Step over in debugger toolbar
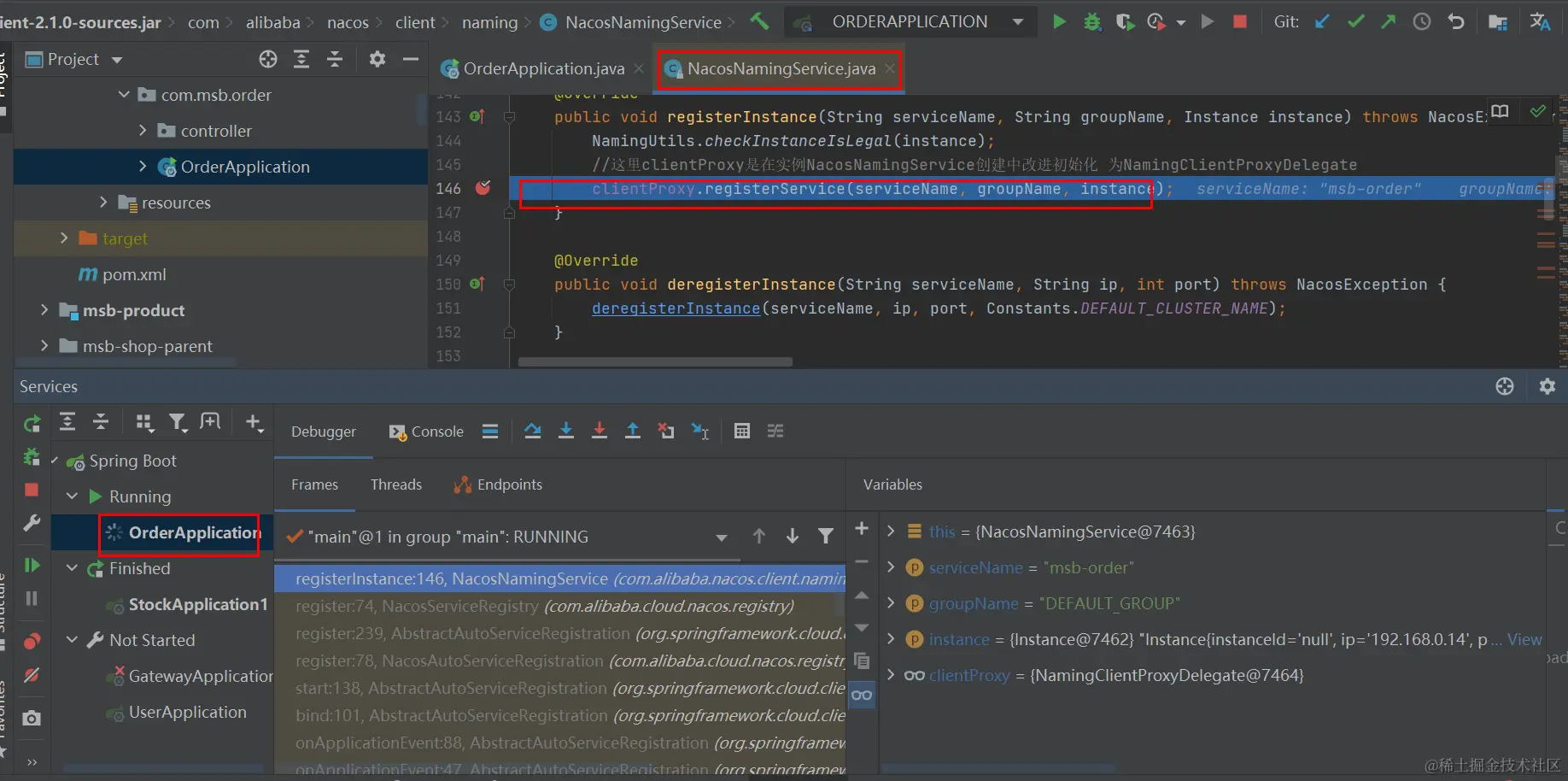This screenshot has height=781, width=1568. [x=533, y=431]
